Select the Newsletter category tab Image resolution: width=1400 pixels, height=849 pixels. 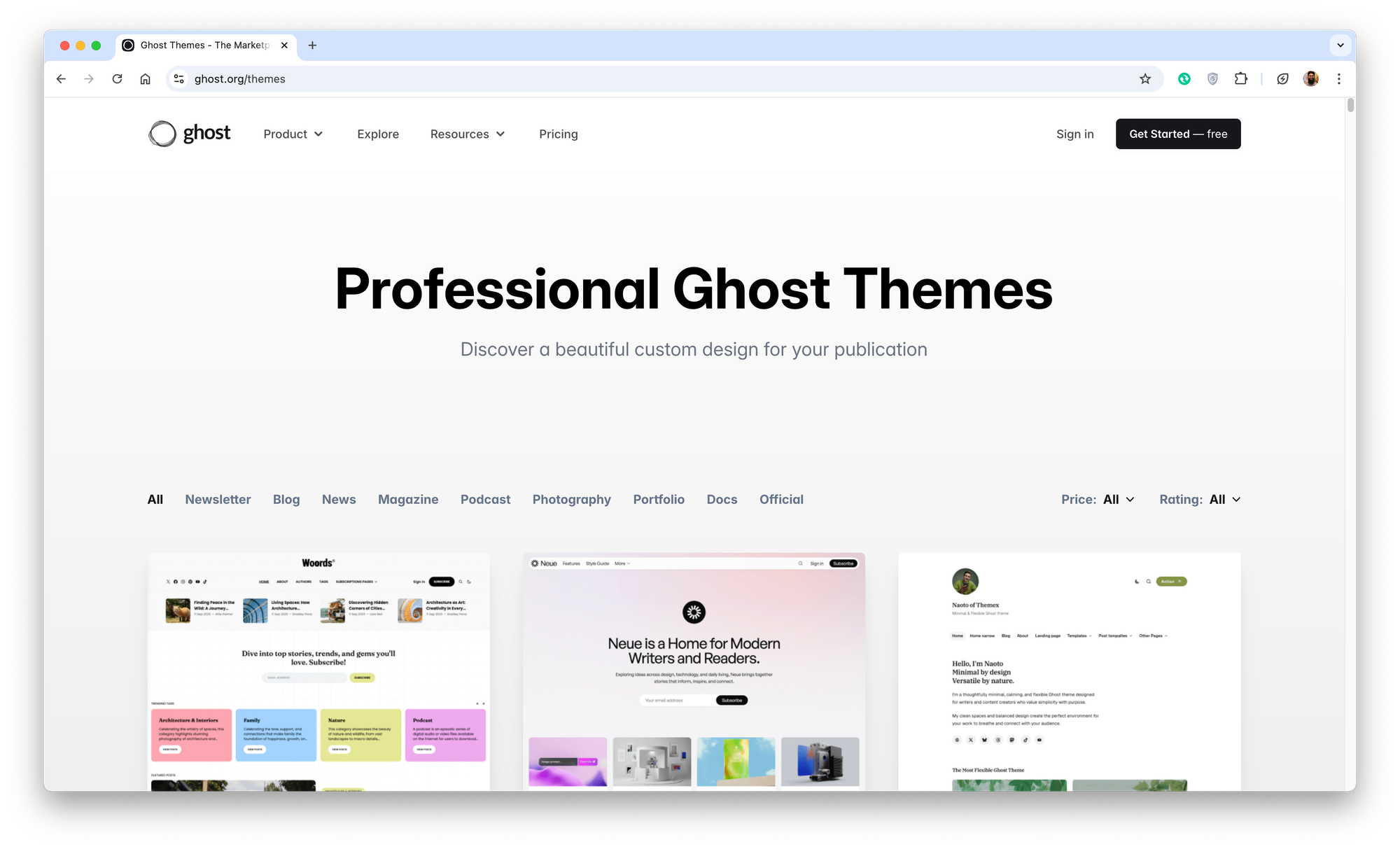click(x=218, y=499)
